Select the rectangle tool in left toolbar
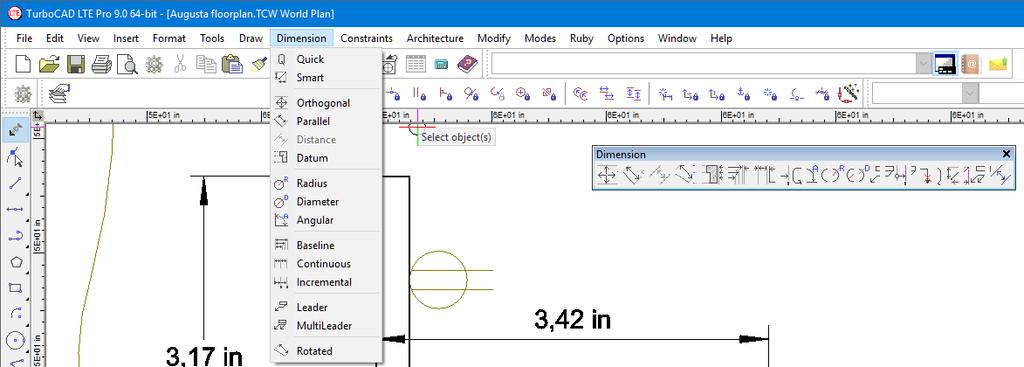1024x367 pixels. (16, 288)
